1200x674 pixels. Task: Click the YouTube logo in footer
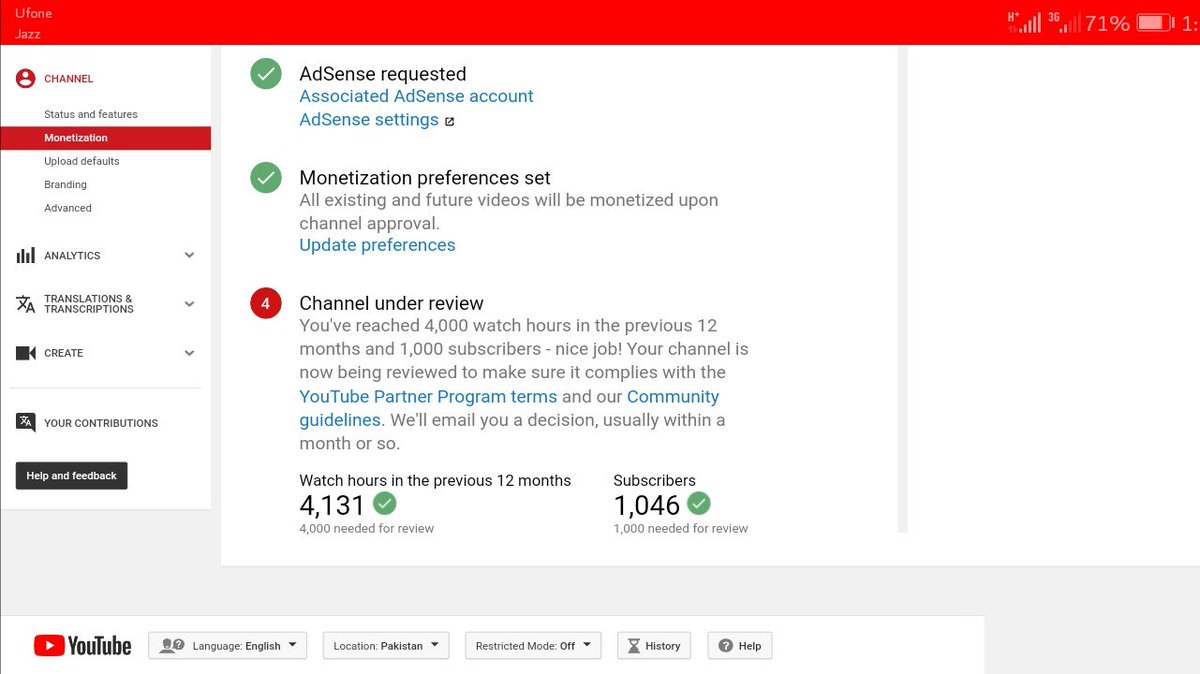click(83, 646)
